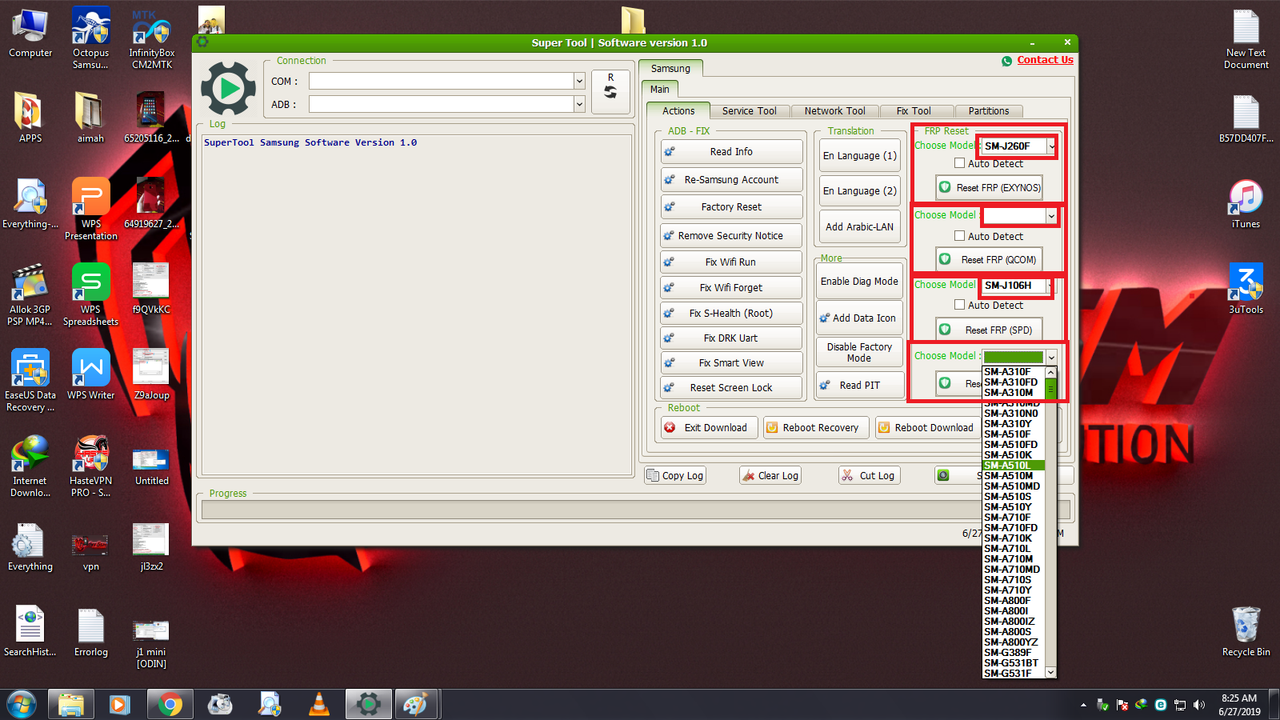Collapse the open fourth Choose Model dropdown
1280x720 pixels.
1051,357
